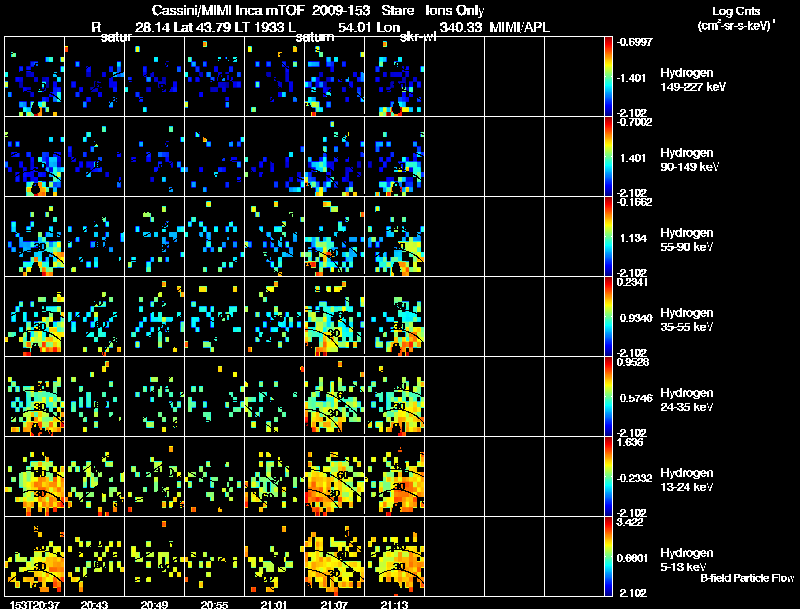Image resolution: width=800 pixels, height=609 pixels.
Task: Select the 'Hydrogen 149-227 keV' label
Action: [692, 80]
